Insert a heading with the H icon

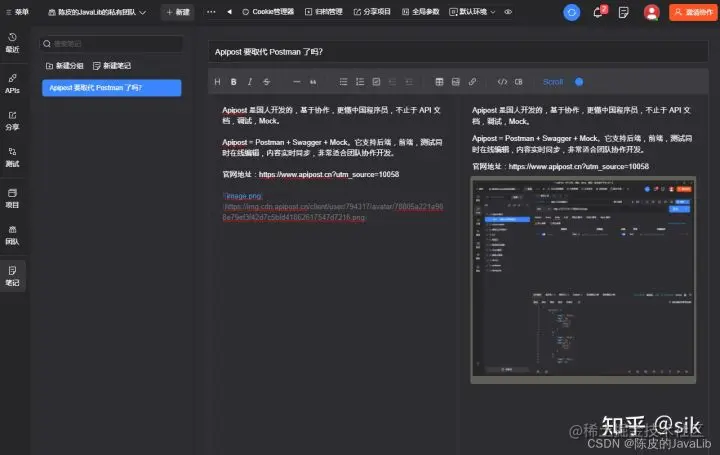tap(217, 82)
